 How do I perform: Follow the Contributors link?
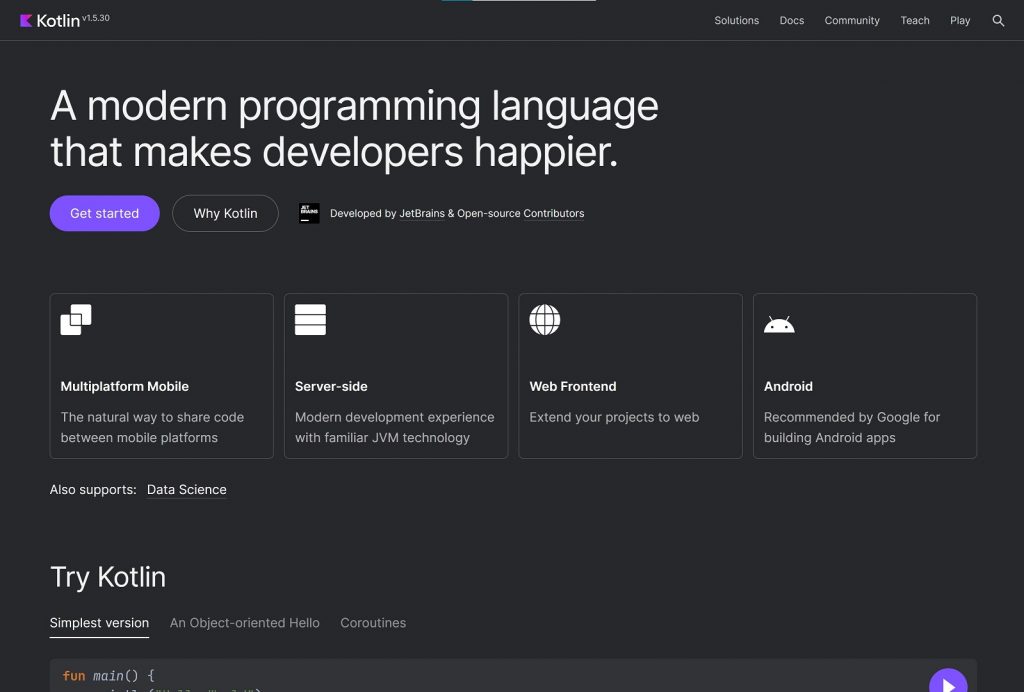554,213
